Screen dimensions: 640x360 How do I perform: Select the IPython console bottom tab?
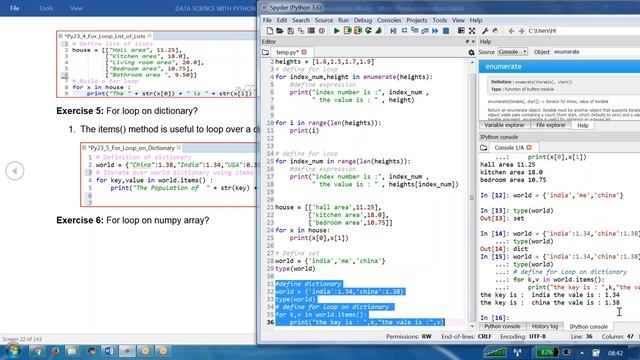(x=589, y=327)
